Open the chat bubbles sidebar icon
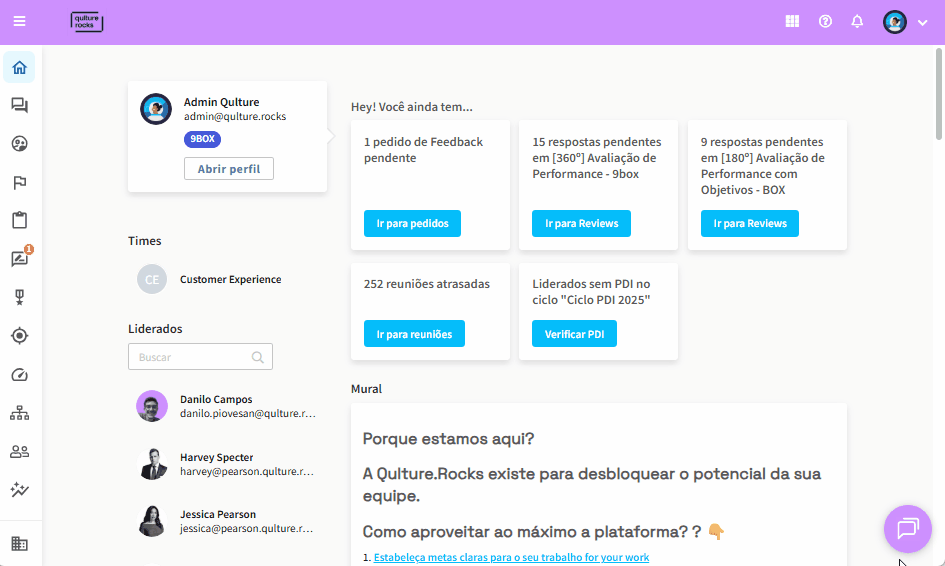Image resolution: width=945 pixels, height=566 pixels. (x=19, y=106)
